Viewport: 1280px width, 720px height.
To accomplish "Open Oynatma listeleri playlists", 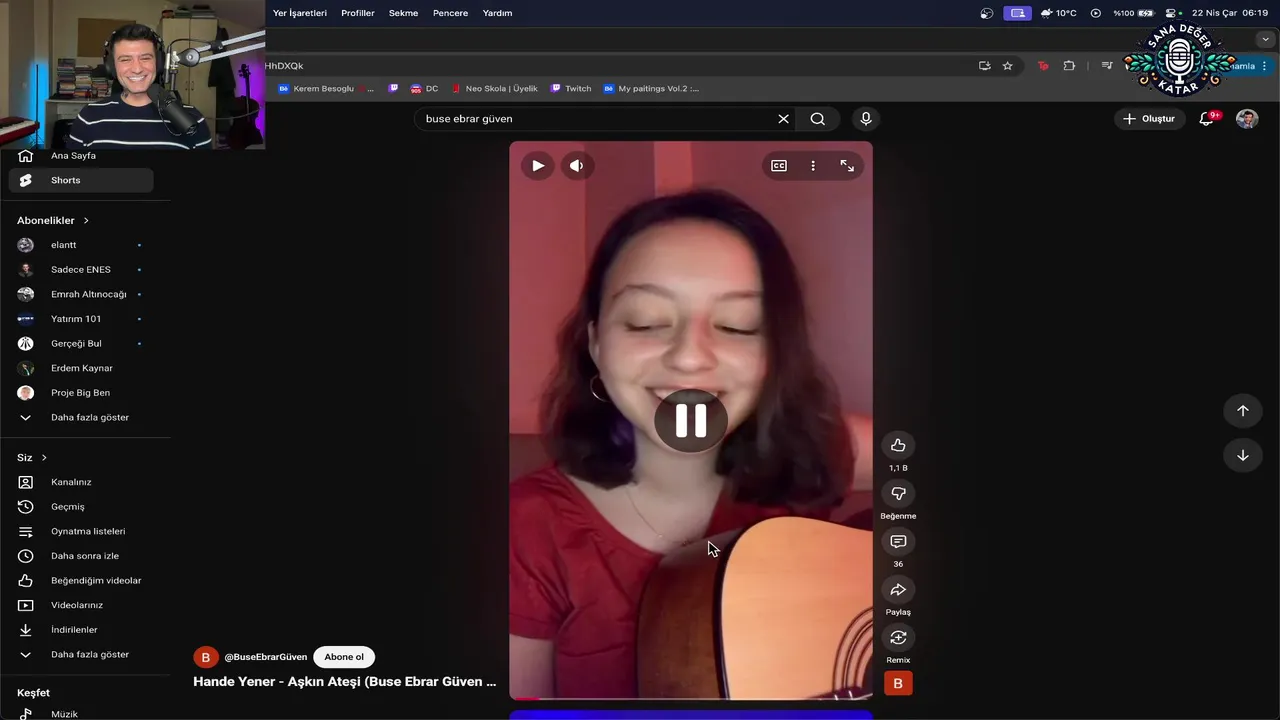I will pos(81,531).
